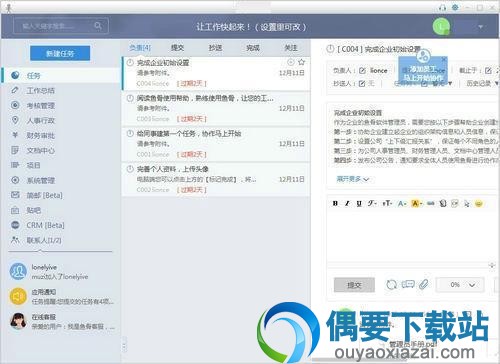500x364 pixels.
Task: Edit the 抄送人 field via pencil icon
Action: (x=362, y=83)
